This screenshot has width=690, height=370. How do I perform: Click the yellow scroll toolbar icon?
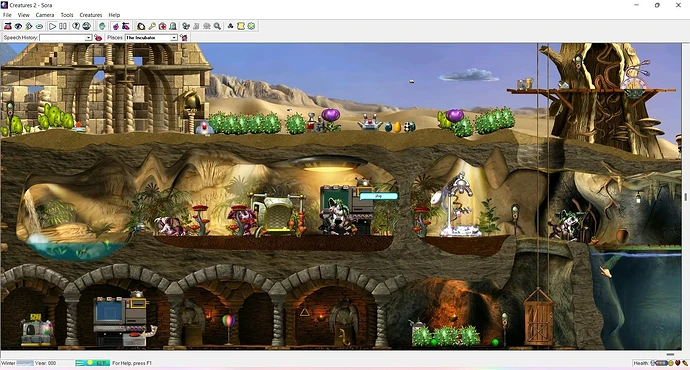(x=241, y=26)
